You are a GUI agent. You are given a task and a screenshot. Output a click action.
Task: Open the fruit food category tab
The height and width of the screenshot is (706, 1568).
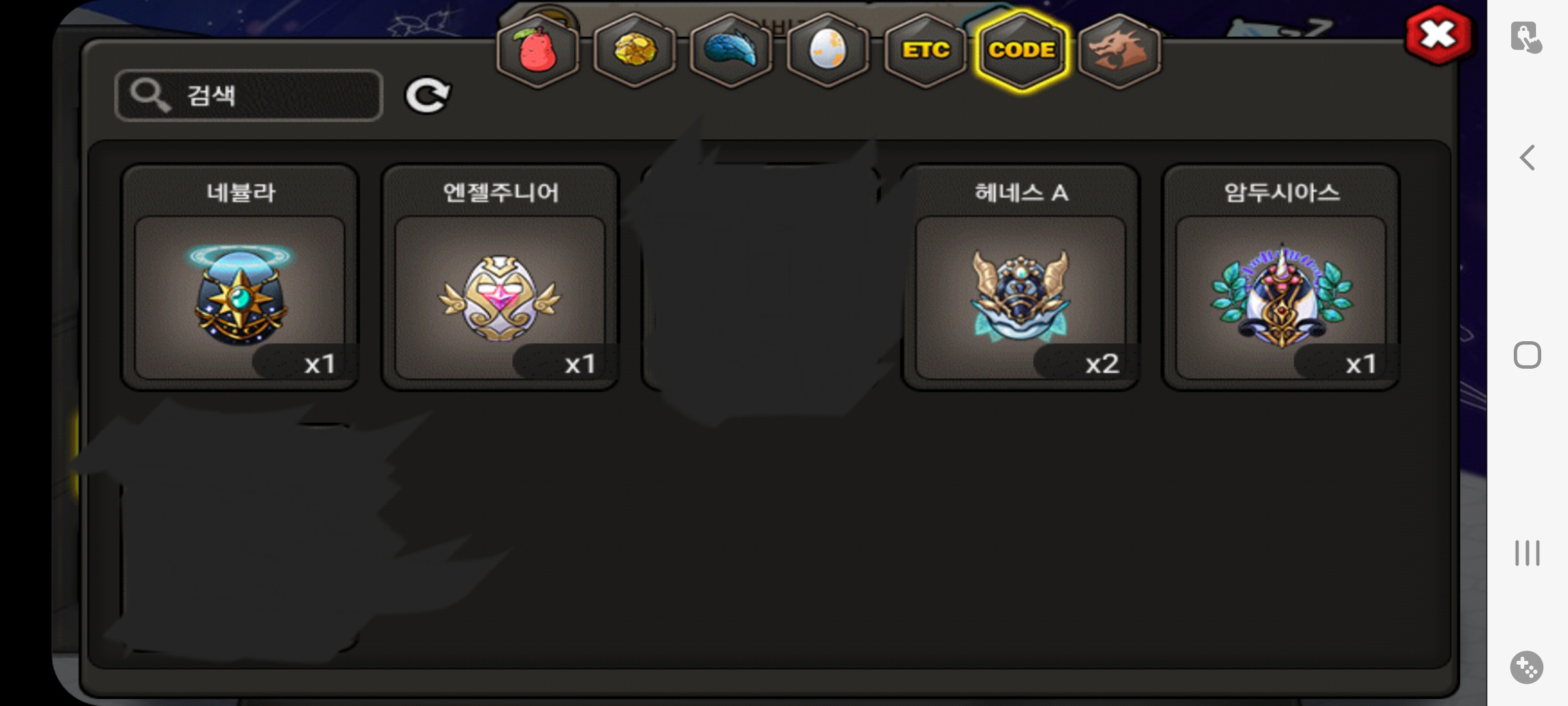[538, 50]
